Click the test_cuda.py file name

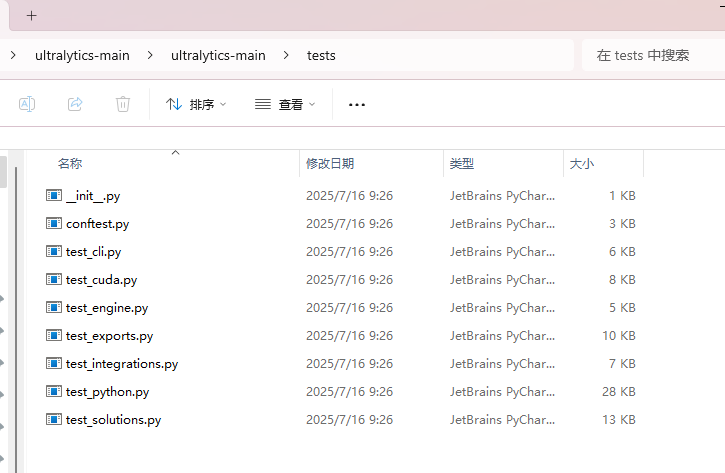tap(102, 280)
